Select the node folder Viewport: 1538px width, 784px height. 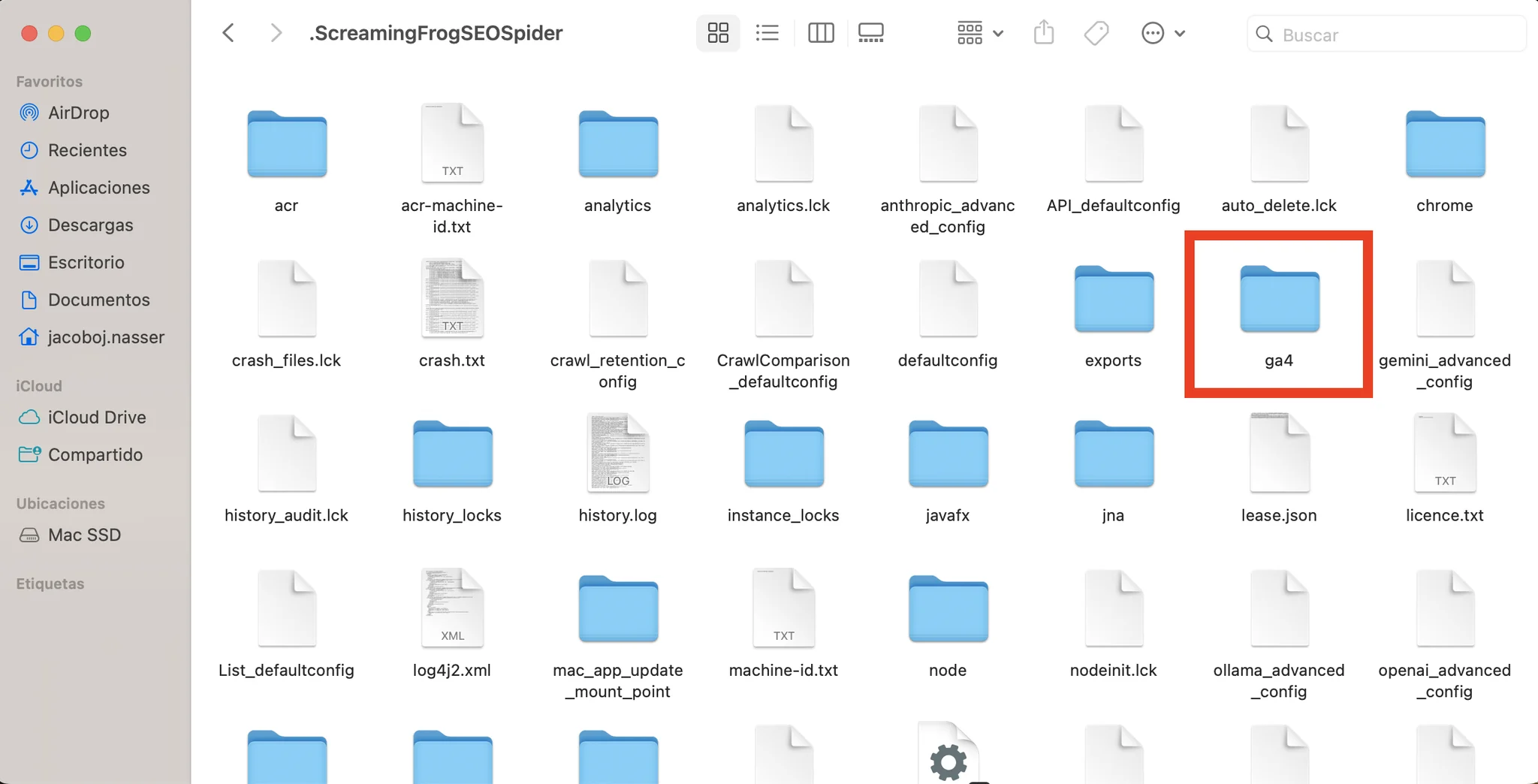(948, 609)
